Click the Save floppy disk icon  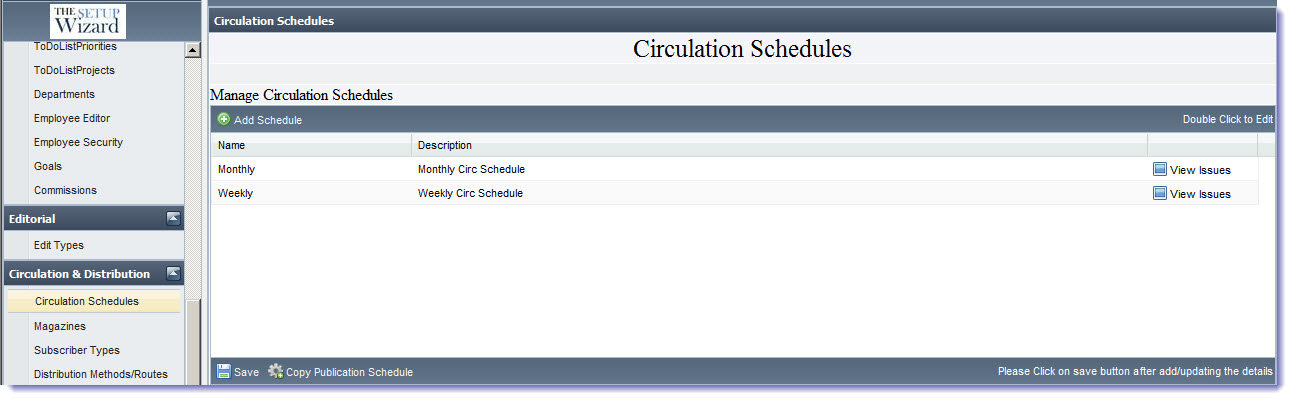pos(224,371)
